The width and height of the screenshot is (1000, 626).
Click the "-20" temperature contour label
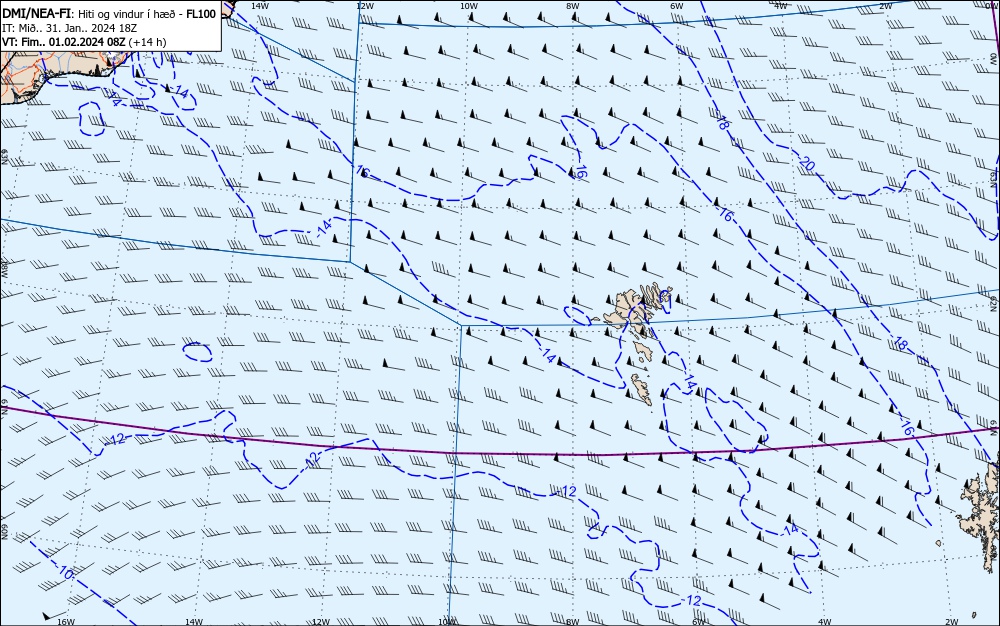805,164
